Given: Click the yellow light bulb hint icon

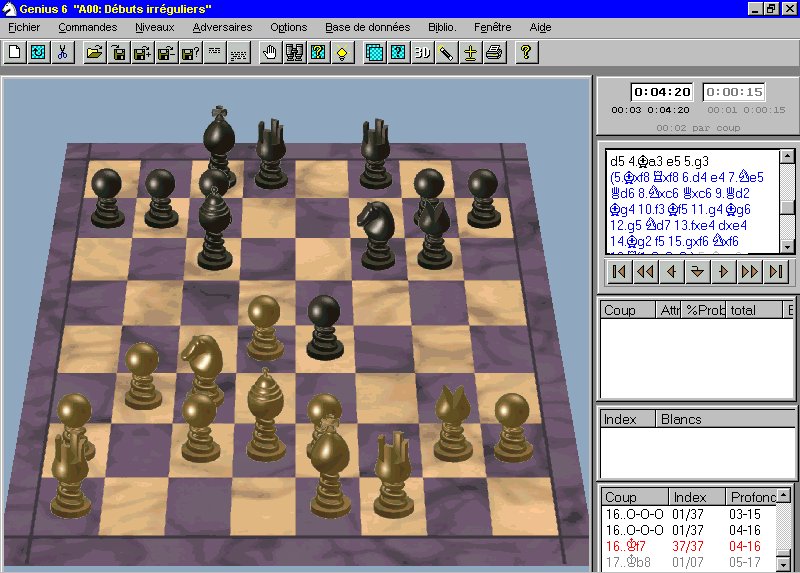Looking at the screenshot, I should pos(342,52).
